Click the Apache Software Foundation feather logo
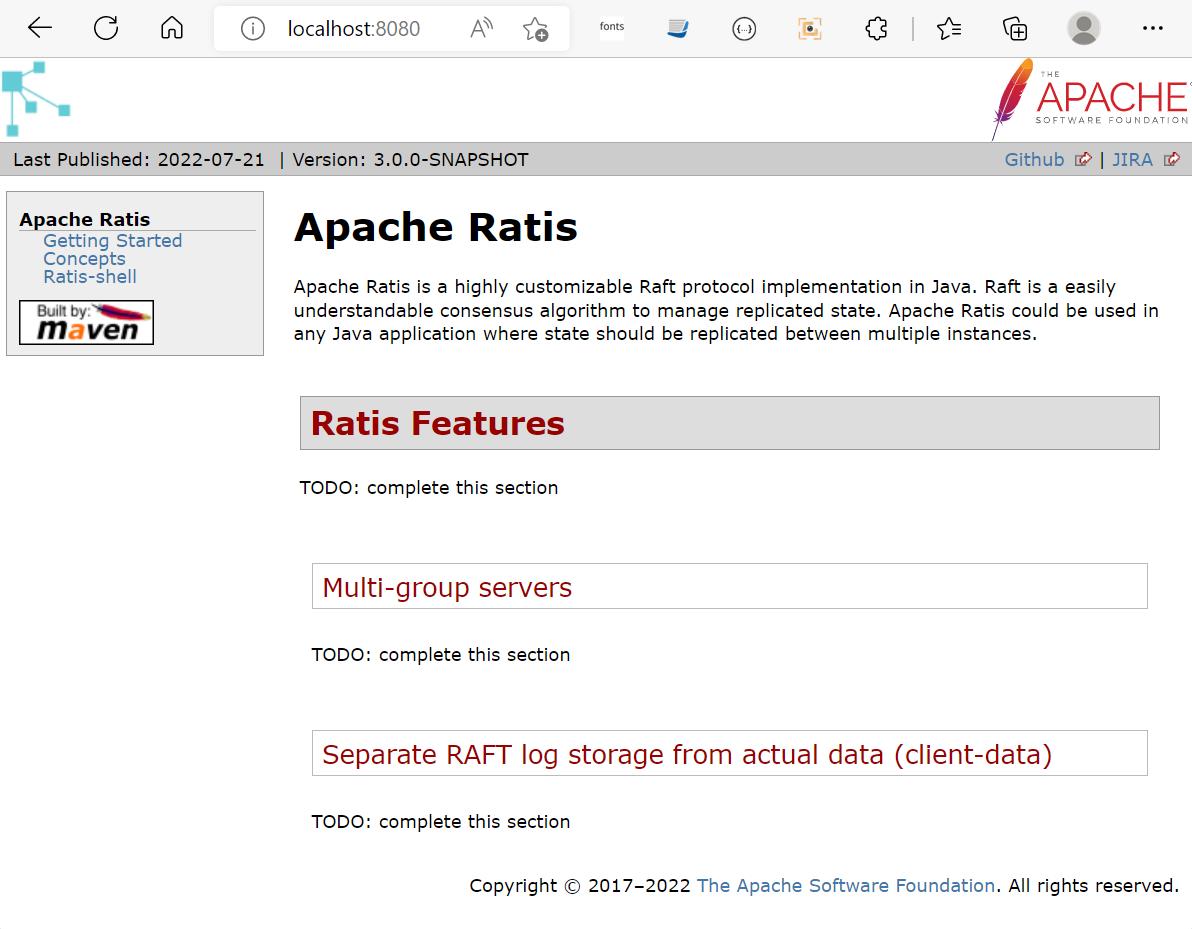Viewport: 1192px width, 929px height. click(x=1091, y=100)
